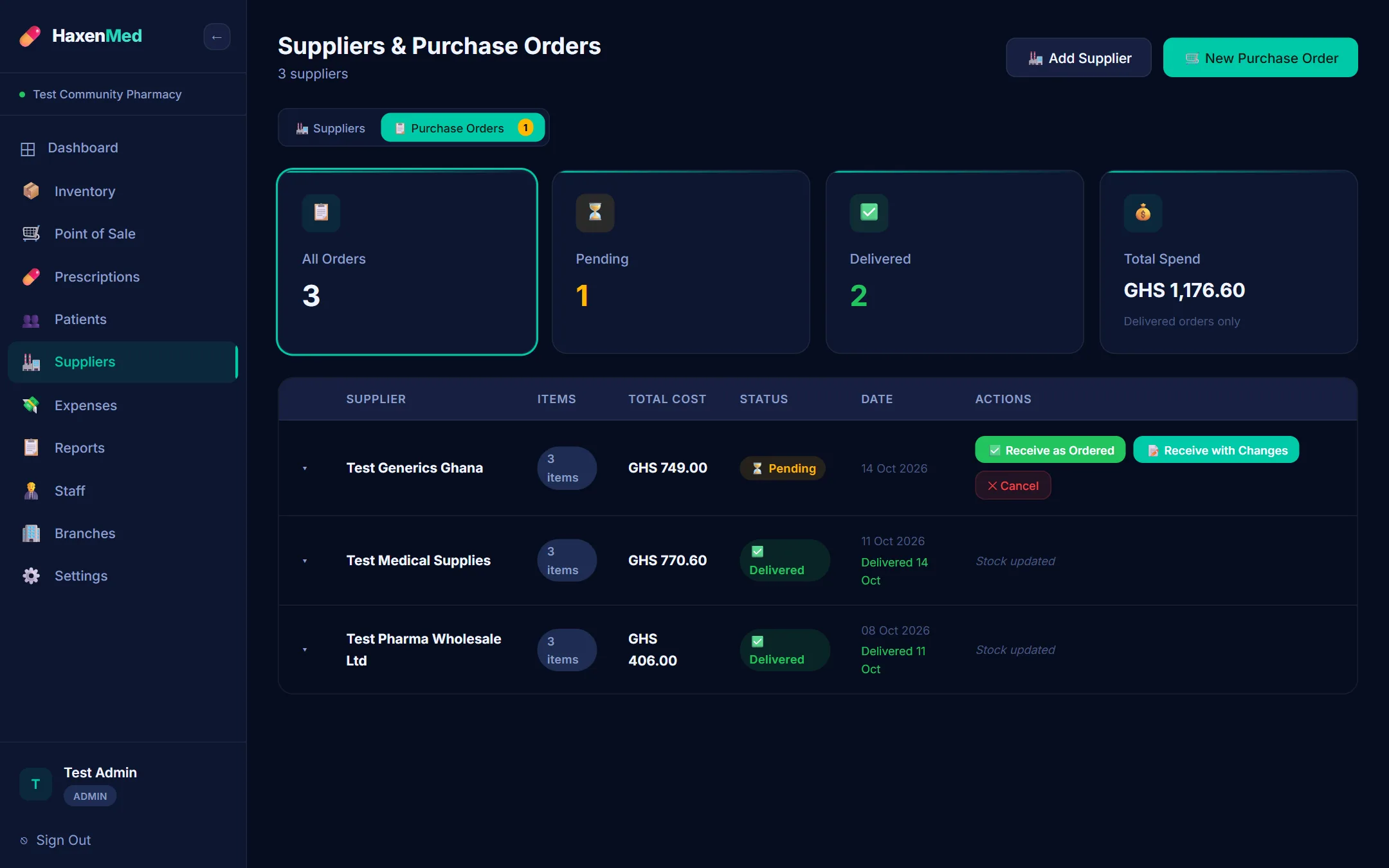Click clipboard icon on All Orders card
This screenshot has width=1389, height=868.
321,212
